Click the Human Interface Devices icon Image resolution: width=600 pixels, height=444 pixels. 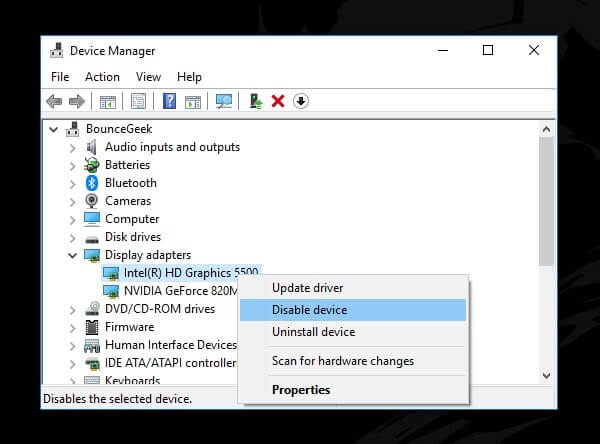point(92,345)
